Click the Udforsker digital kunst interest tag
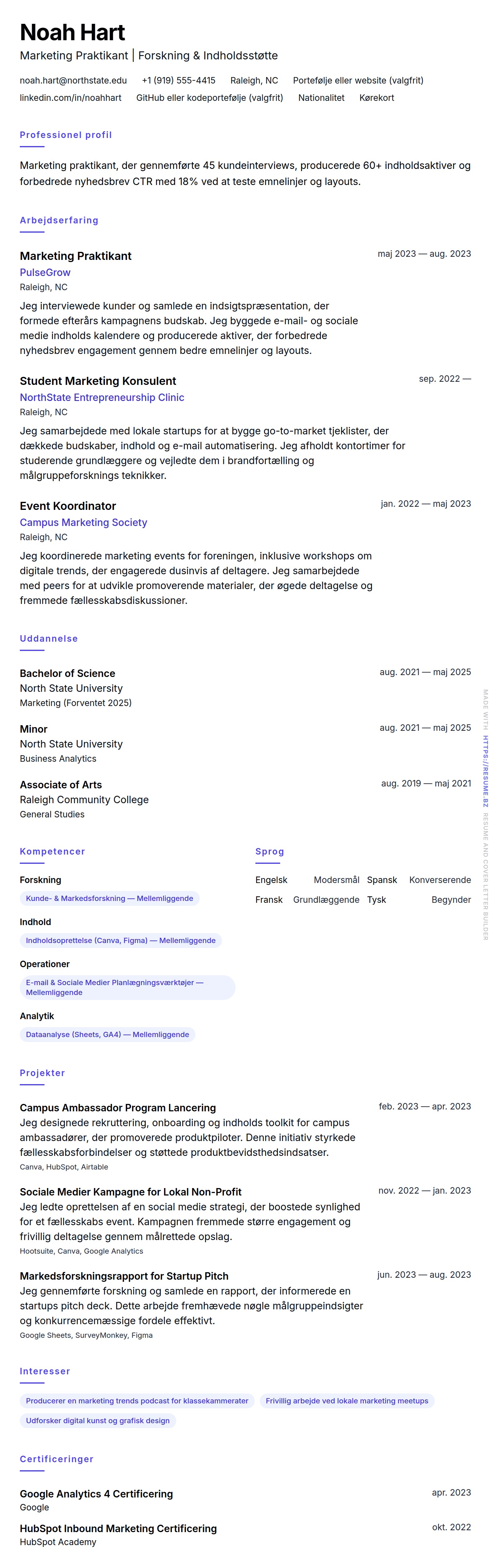The image size is (491, 1568). [97, 1421]
